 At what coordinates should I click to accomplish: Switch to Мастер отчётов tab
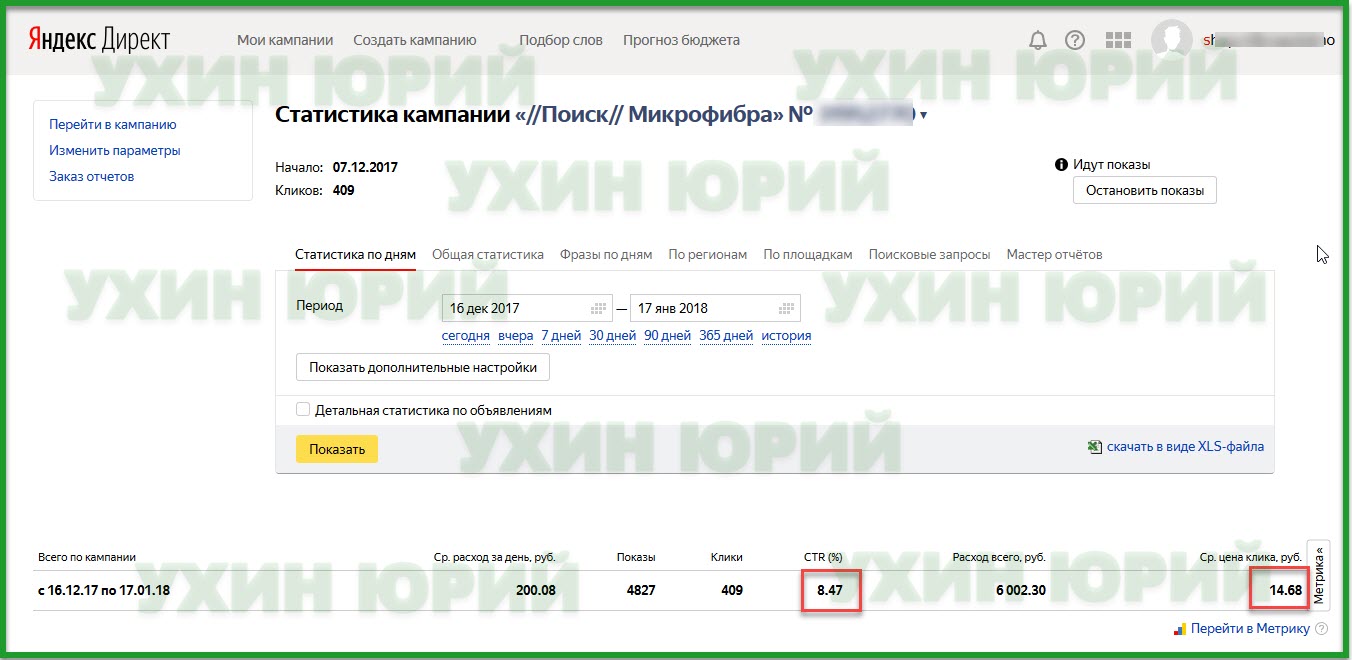tap(1054, 255)
